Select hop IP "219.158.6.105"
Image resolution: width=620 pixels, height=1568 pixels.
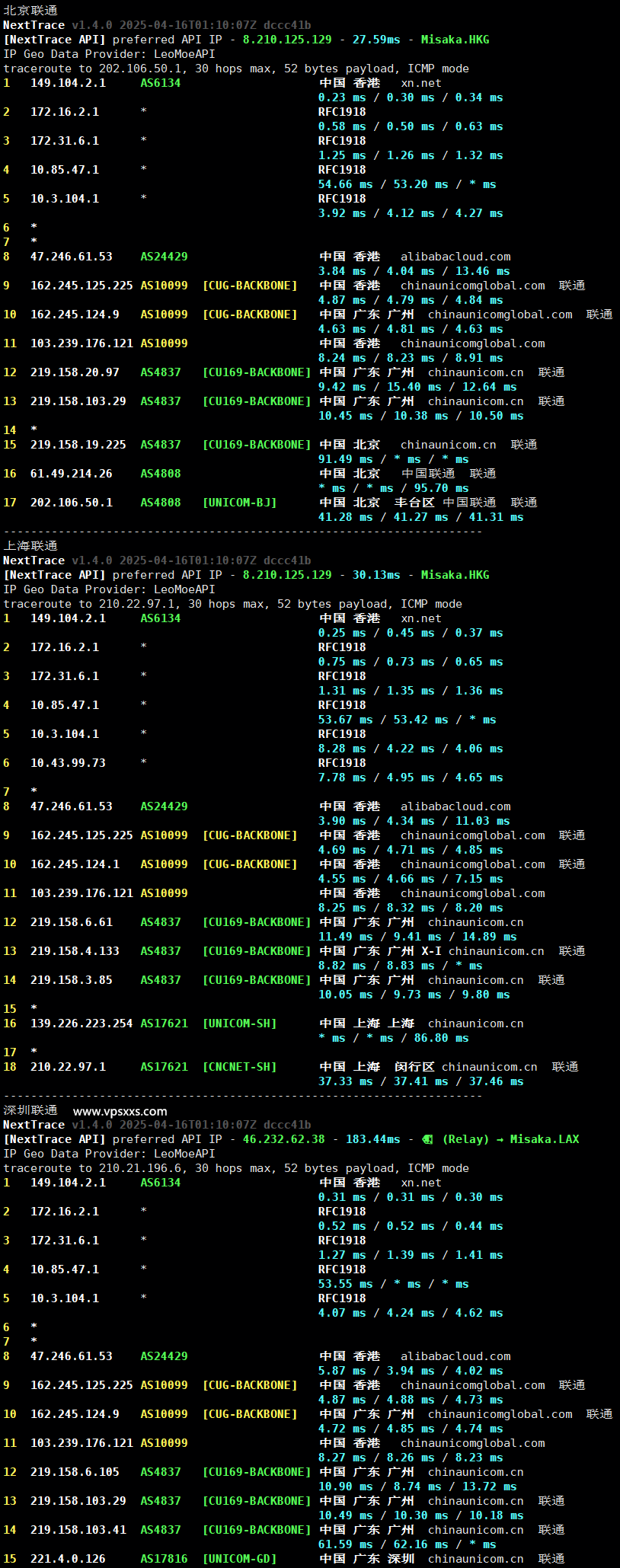(x=75, y=1472)
